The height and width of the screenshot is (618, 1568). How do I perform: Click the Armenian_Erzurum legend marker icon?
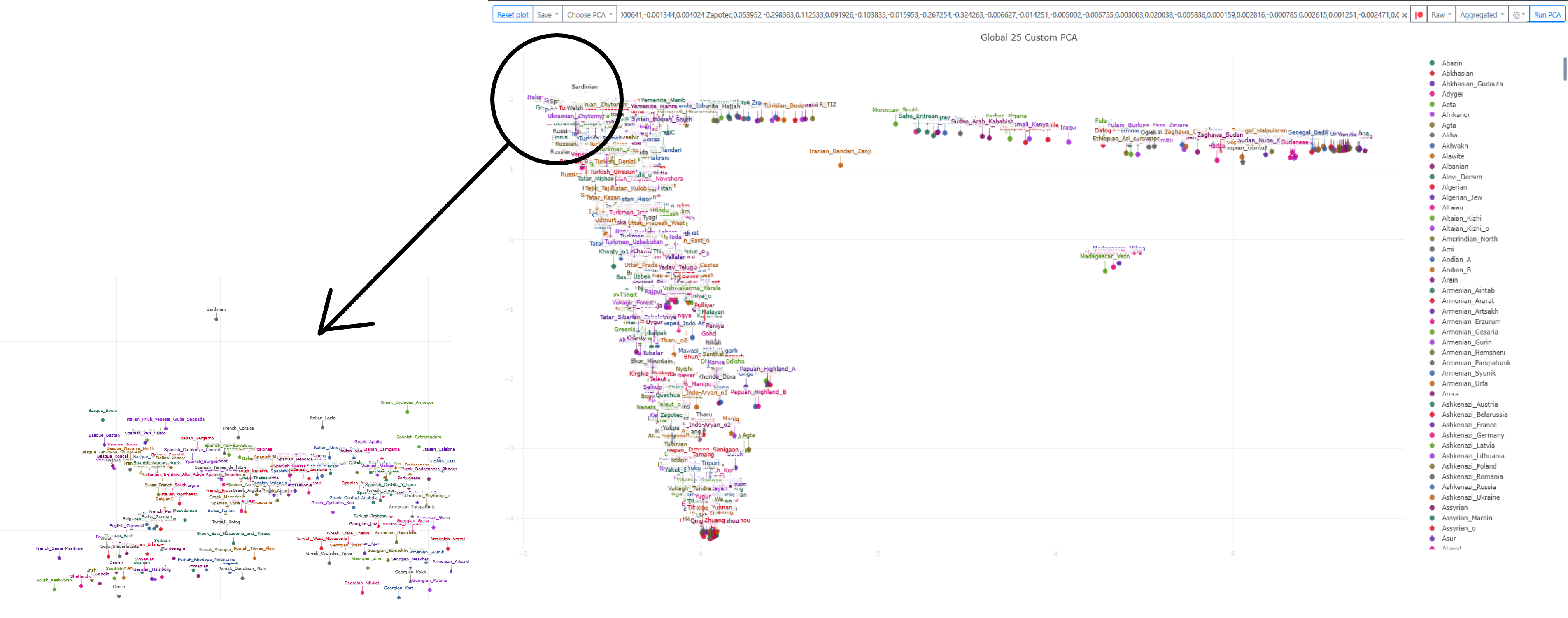[x=1432, y=322]
